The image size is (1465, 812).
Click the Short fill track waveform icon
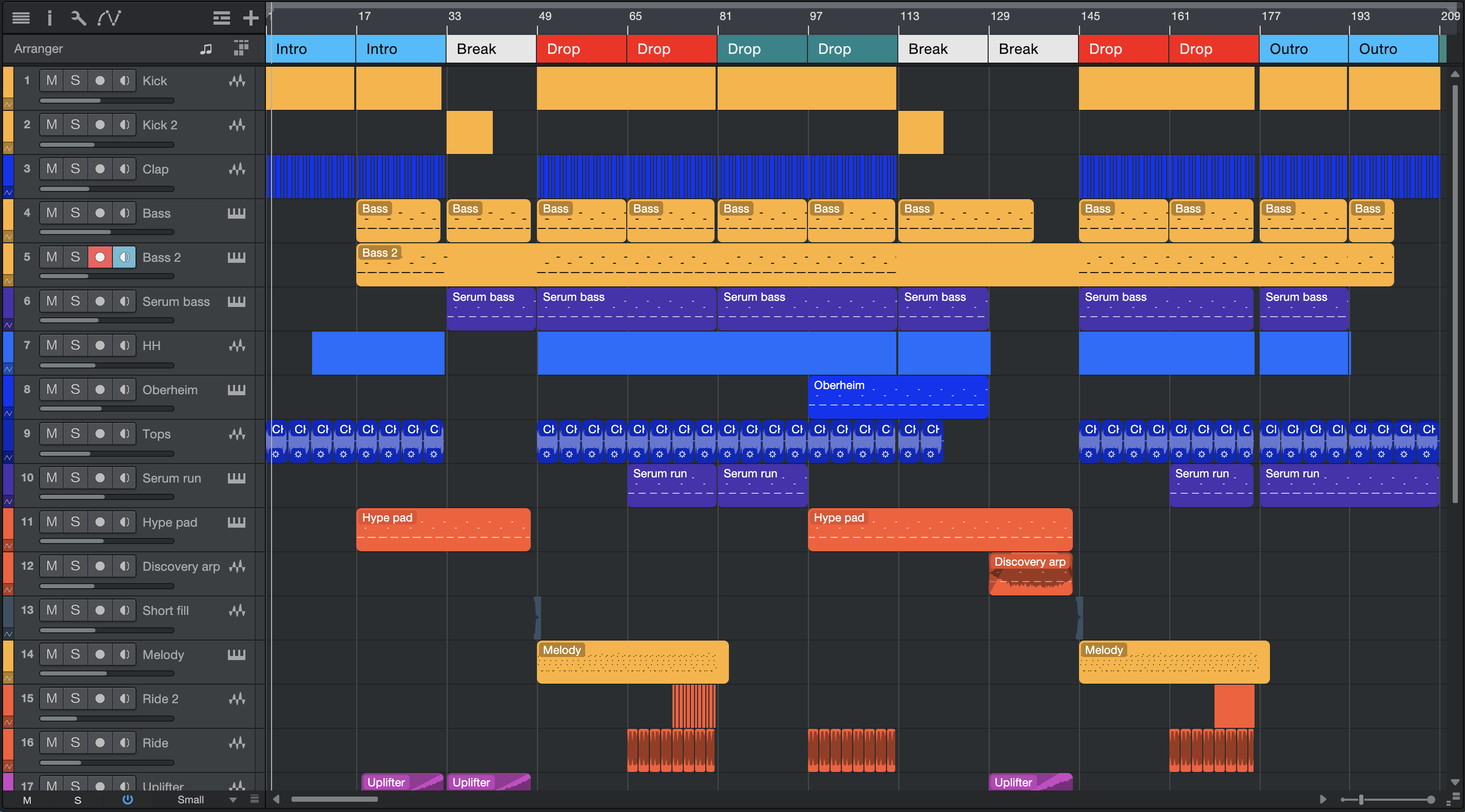pyautogui.click(x=237, y=610)
